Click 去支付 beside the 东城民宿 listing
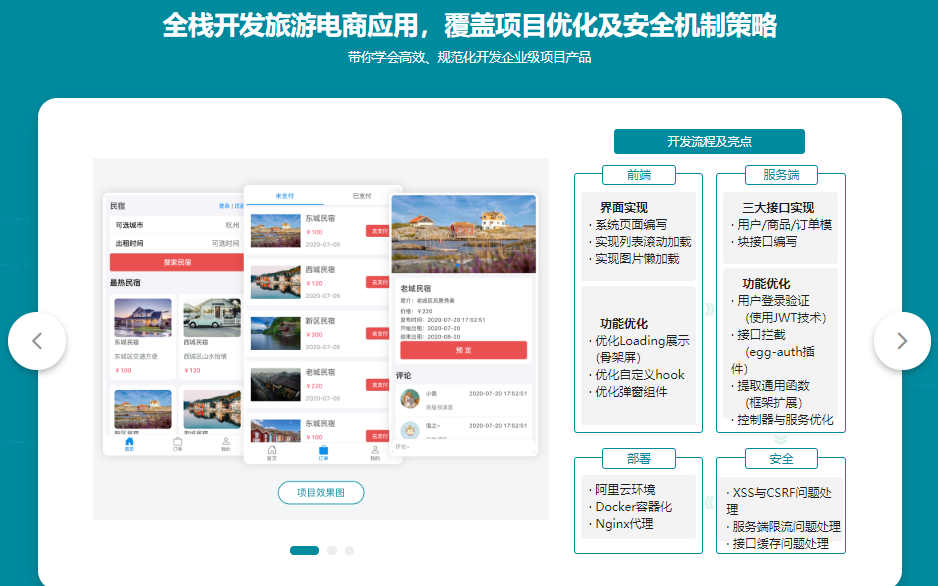The image size is (938, 586). (x=377, y=230)
